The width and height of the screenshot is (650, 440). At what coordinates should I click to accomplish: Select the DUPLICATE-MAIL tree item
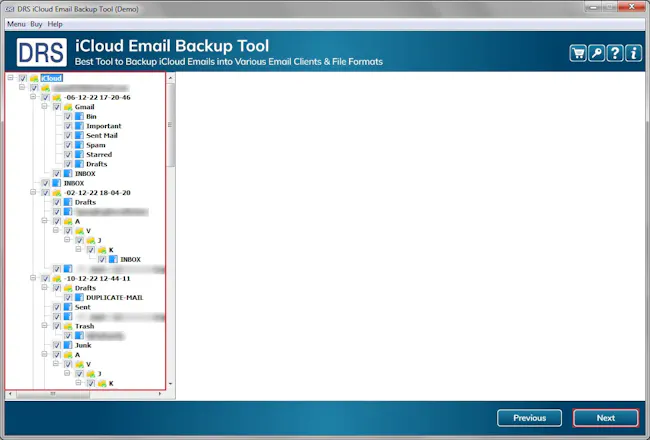[x=114, y=297]
